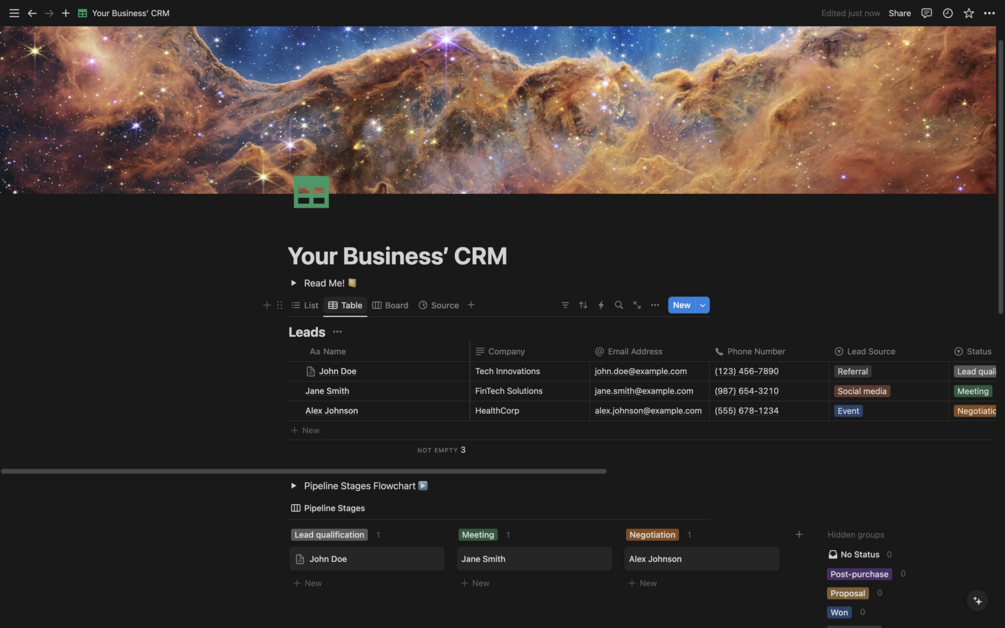Add new row below Alex Johnson
Viewport: 1005px width, 628px height.
(305, 430)
